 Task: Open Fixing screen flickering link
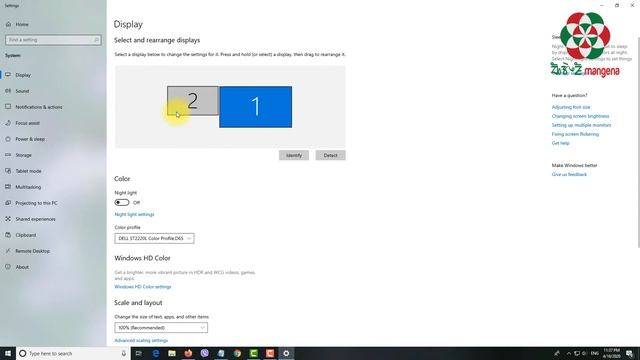click(576, 134)
